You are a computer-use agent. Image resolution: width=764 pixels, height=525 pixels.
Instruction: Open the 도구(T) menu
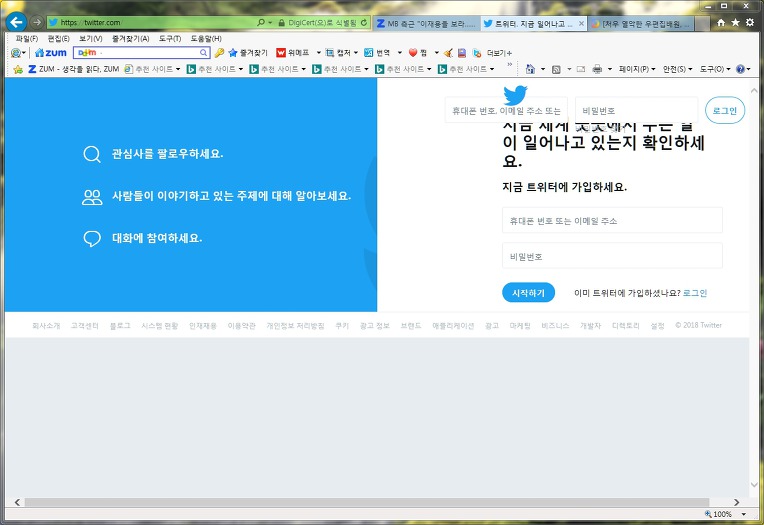(170, 39)
